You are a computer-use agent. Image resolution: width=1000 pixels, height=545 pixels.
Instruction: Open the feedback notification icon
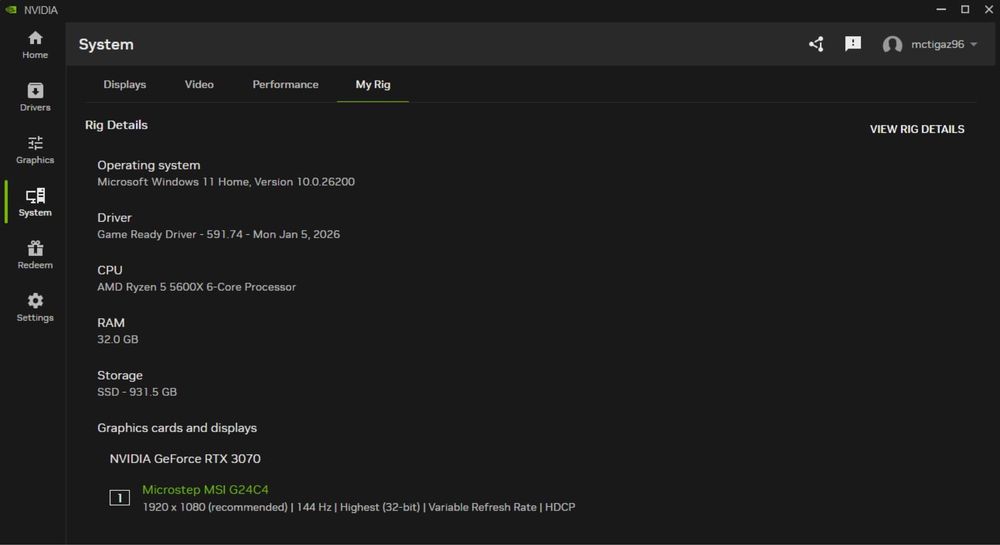853,44
